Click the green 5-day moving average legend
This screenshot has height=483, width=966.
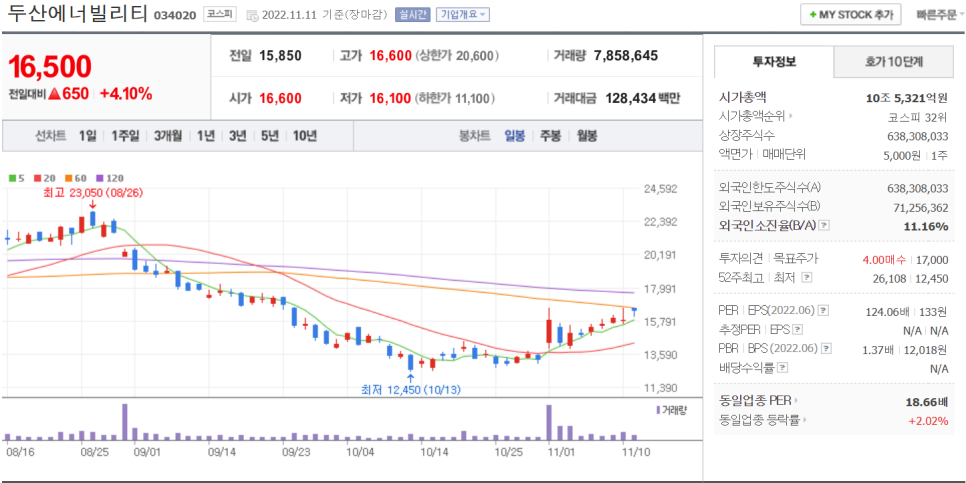pyautogui.click(x=16, y=178)
